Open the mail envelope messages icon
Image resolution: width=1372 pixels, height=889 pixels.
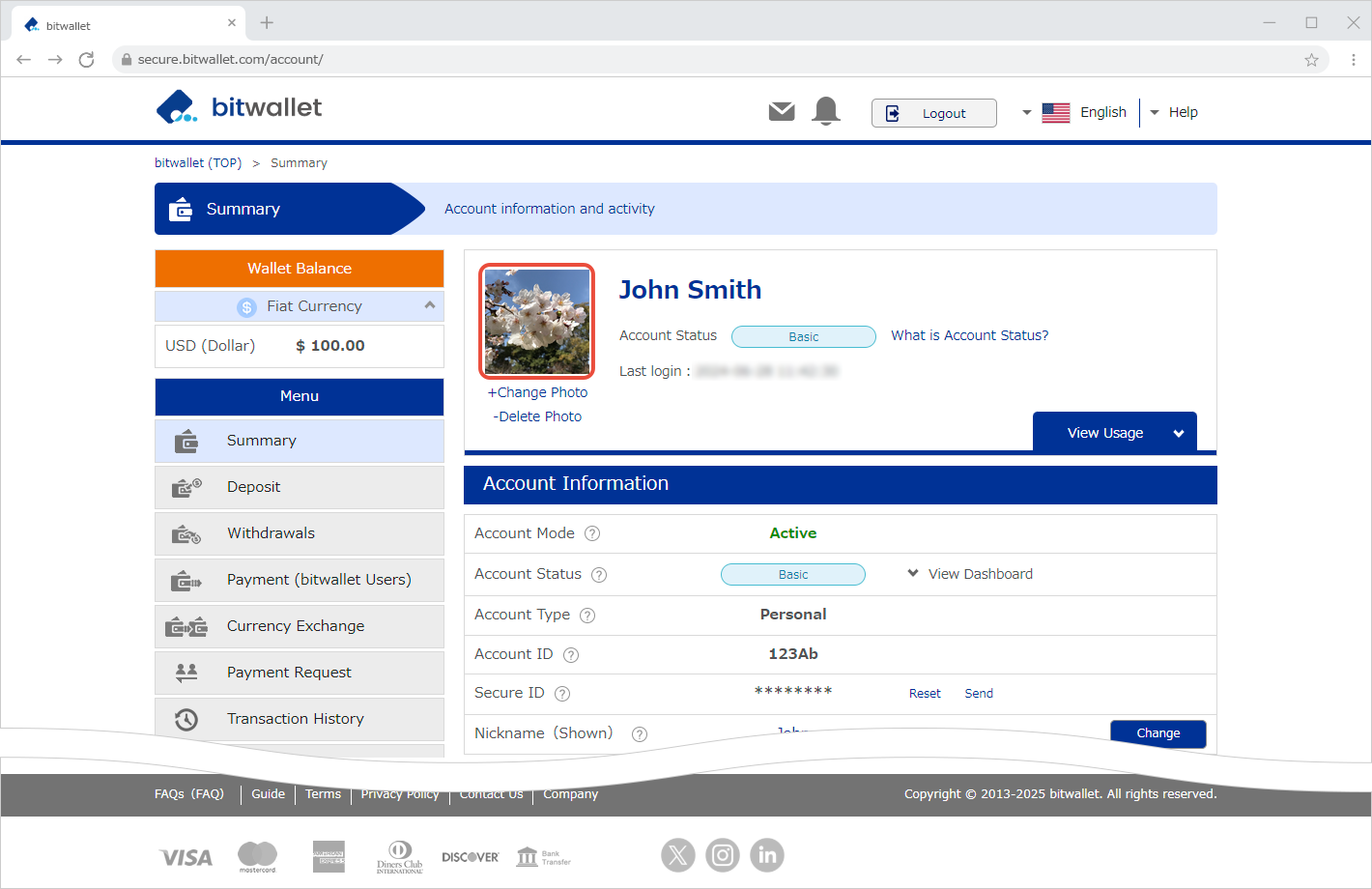click(x=782, y=112)
